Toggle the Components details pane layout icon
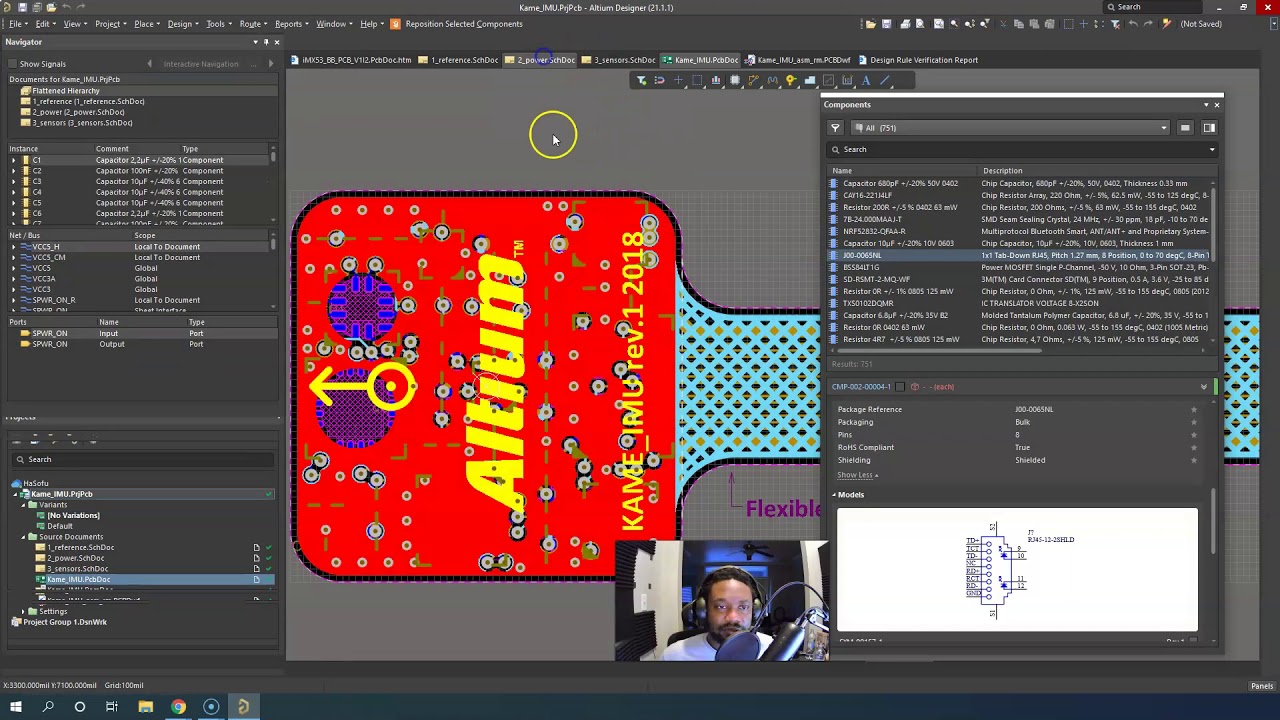Screen dimensions: 1280x720 pos(1209,128)
